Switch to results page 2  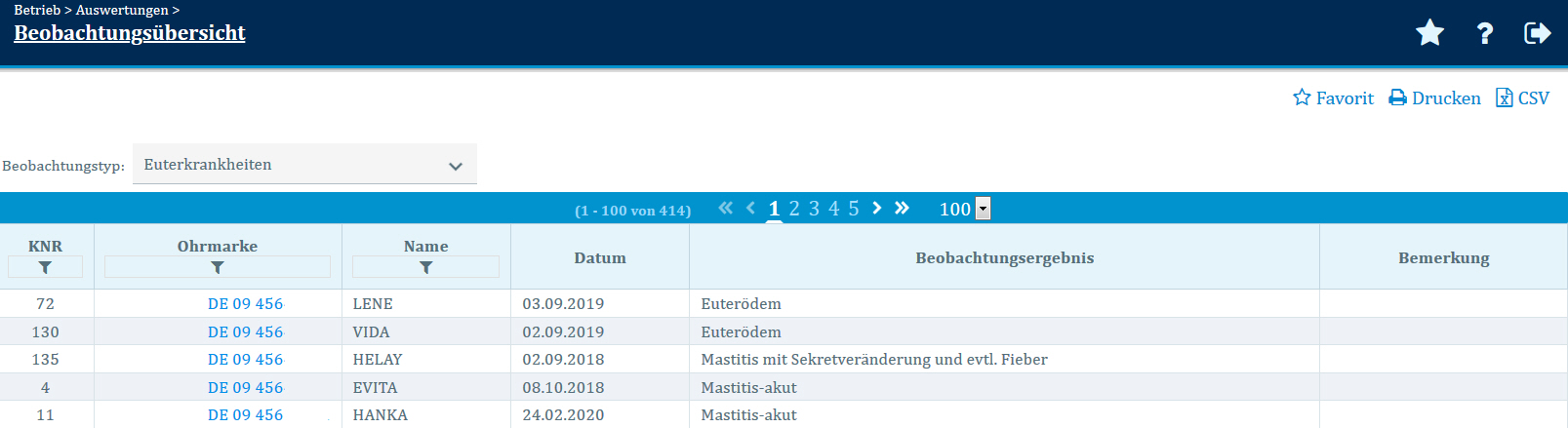794,209
